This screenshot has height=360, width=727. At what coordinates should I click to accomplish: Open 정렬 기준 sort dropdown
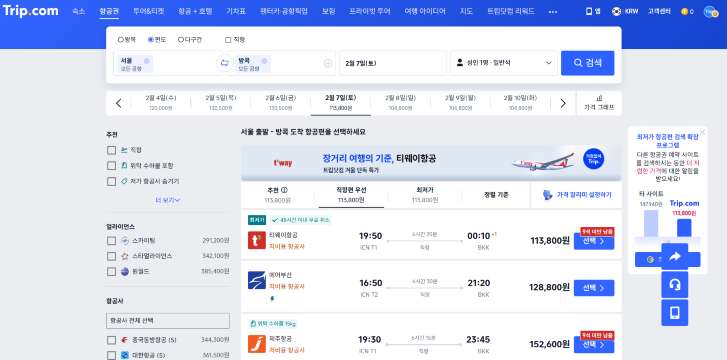[x=496, y=195]
